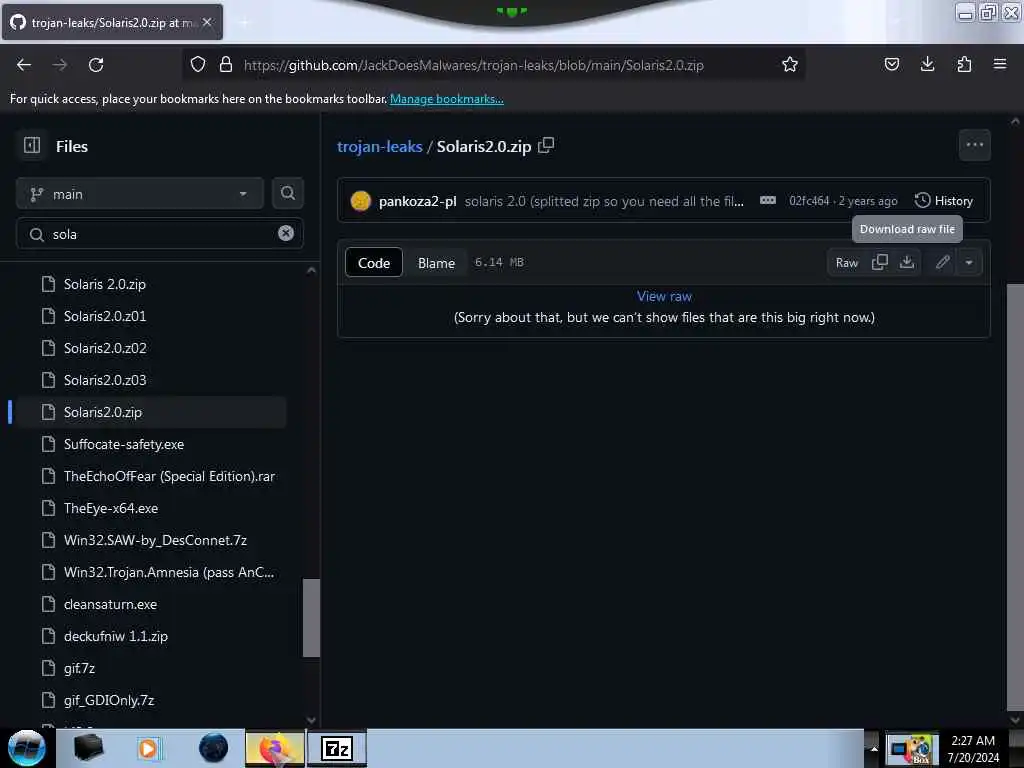Image resolution: width=1024 pixels, height=768 pixels.
Task: Switch to the Code view tab
Action: coord(374,263)
